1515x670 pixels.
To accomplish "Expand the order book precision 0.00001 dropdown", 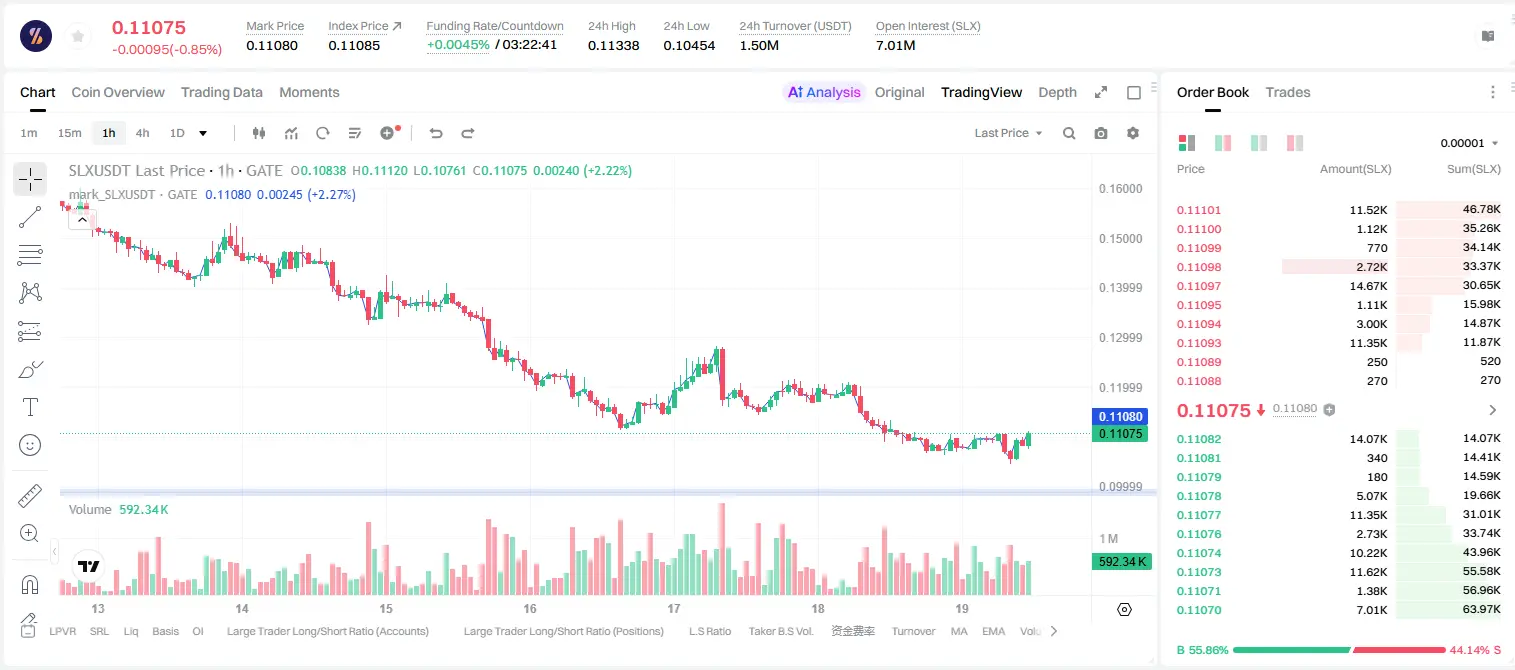I will [x=1469, y=143].
